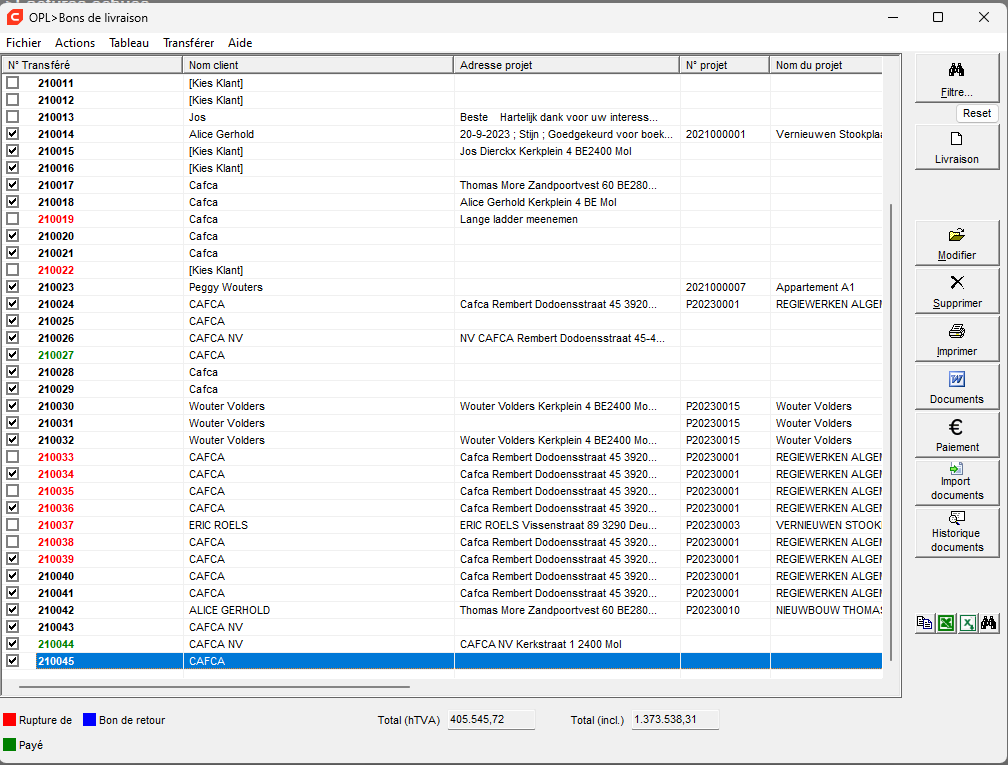
Task: Create a new Livraison document
Action: (x=957, y=147)
